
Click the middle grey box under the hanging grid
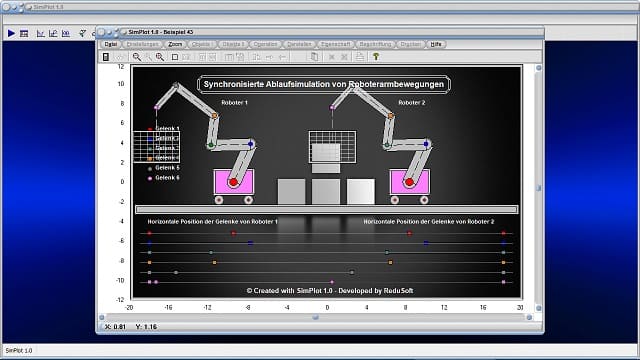(326, 191)
